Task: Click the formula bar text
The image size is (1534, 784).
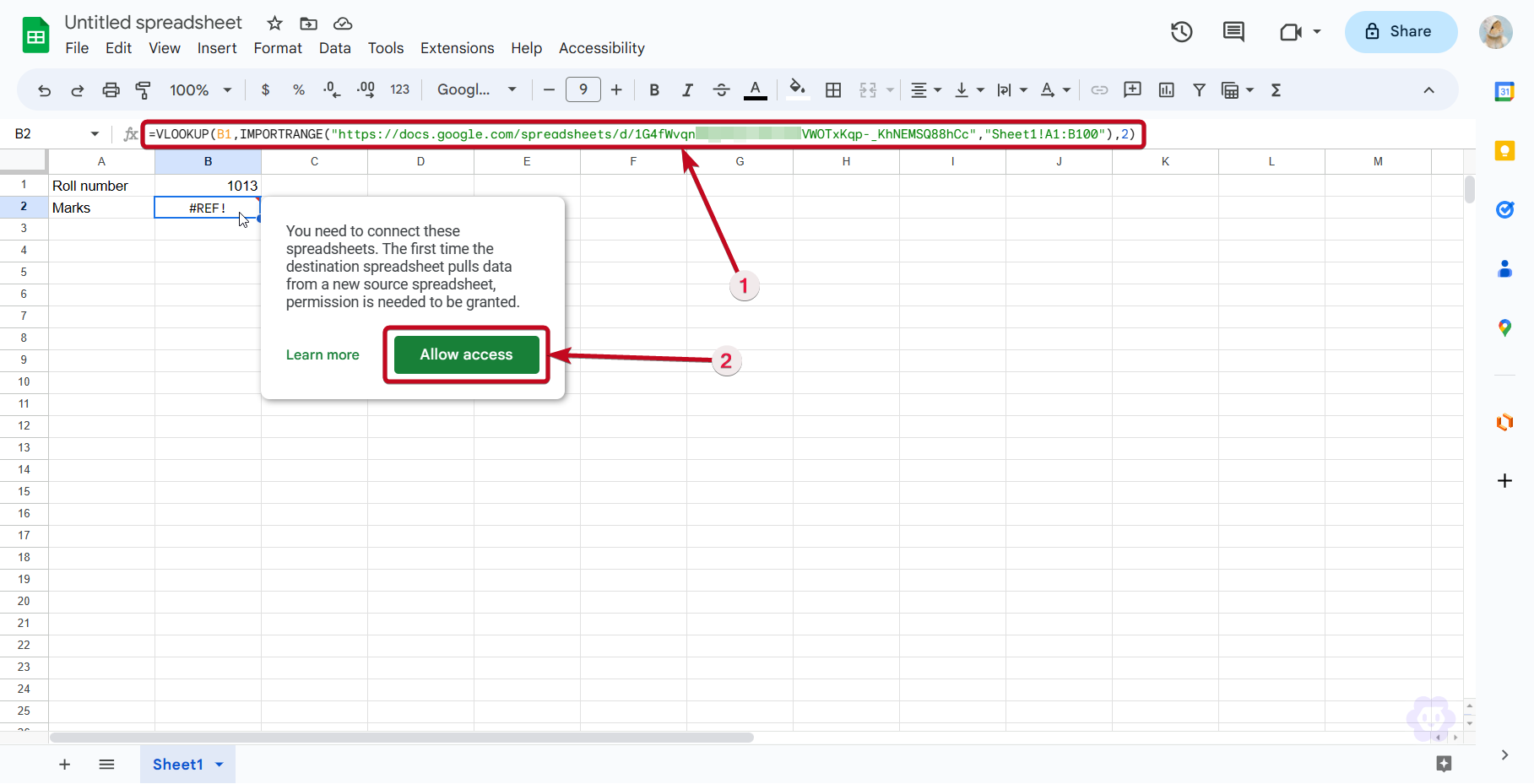Action: [x=642, y=134]
